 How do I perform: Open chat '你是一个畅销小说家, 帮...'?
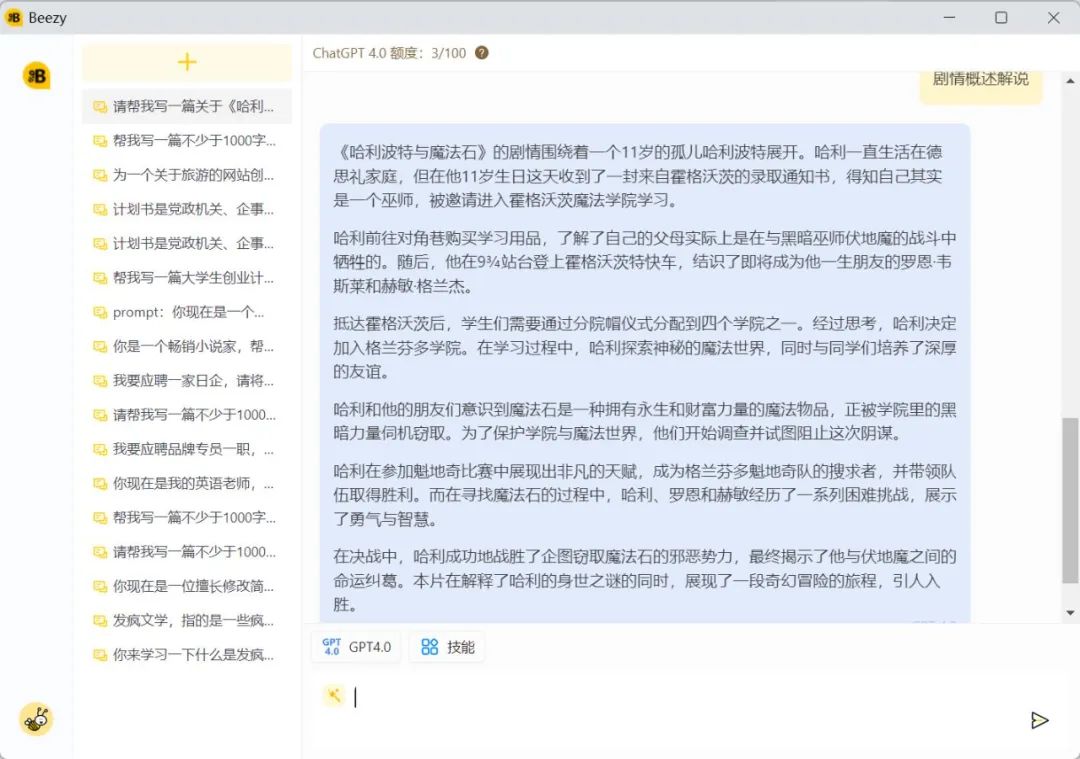187,346
